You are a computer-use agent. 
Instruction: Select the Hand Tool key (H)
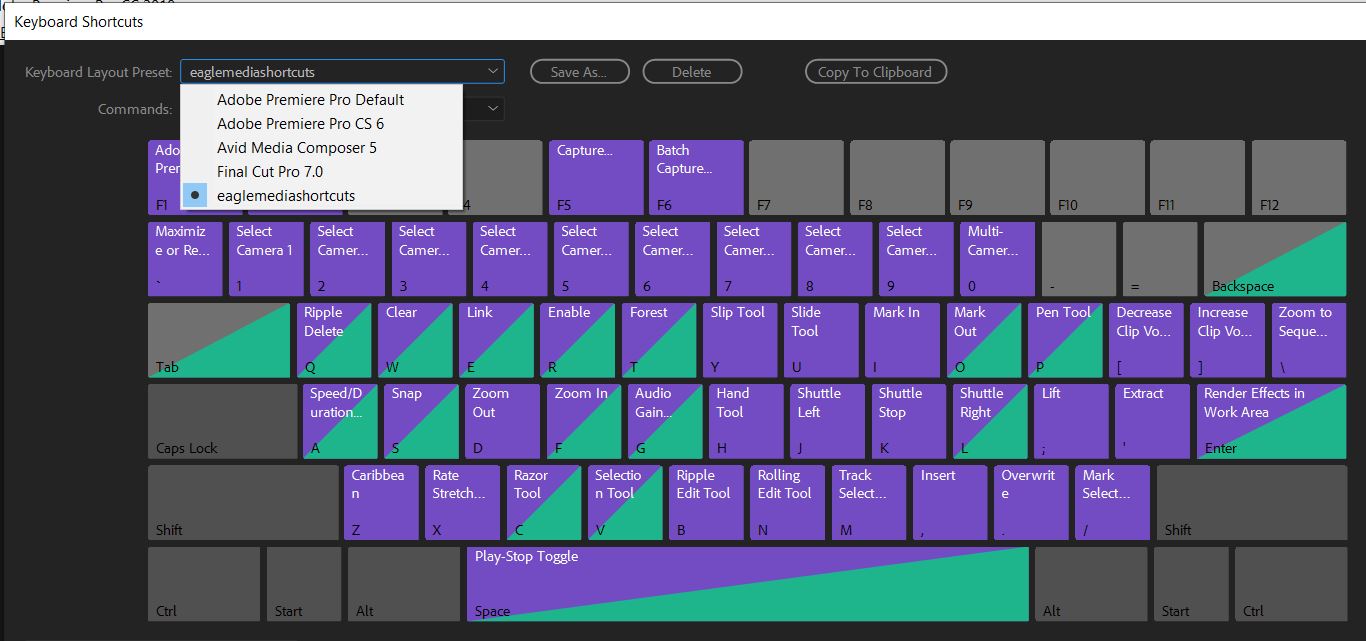pos(745,421)
